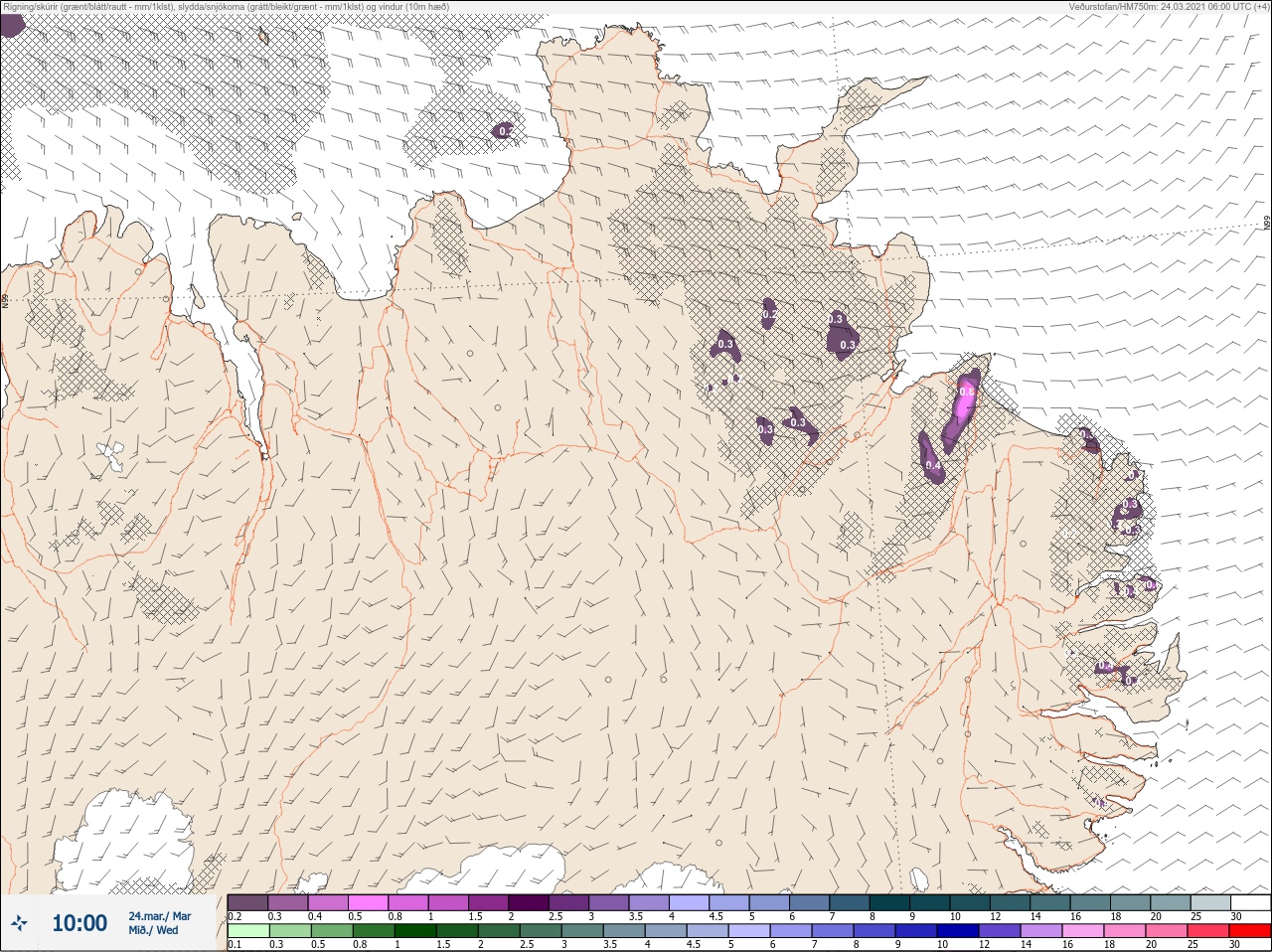Pick the navy blue 10–12 rain swatch
1272x952 pixels.
pos(957,931)
